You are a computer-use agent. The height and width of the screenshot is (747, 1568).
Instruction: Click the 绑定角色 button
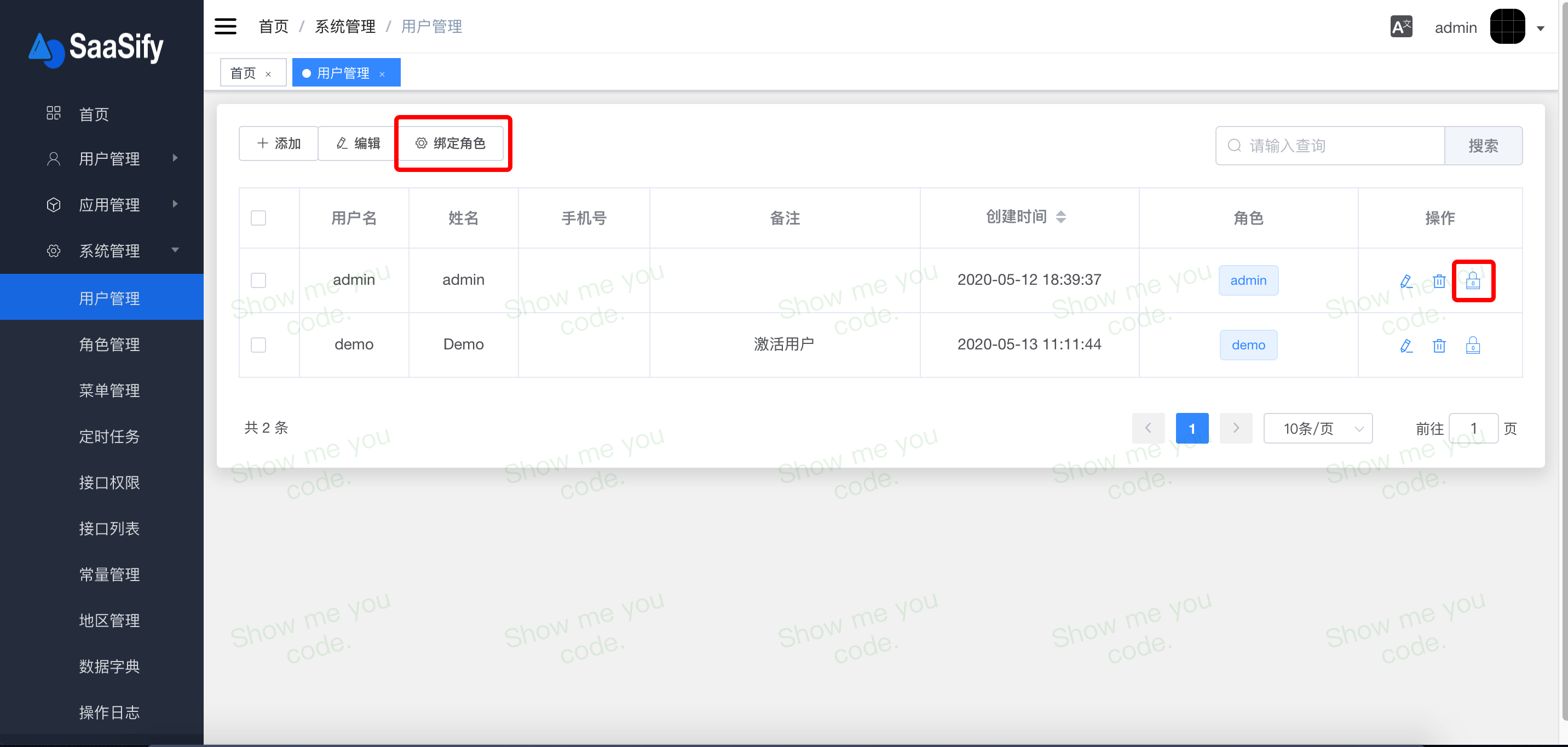(x=451, y=143)
